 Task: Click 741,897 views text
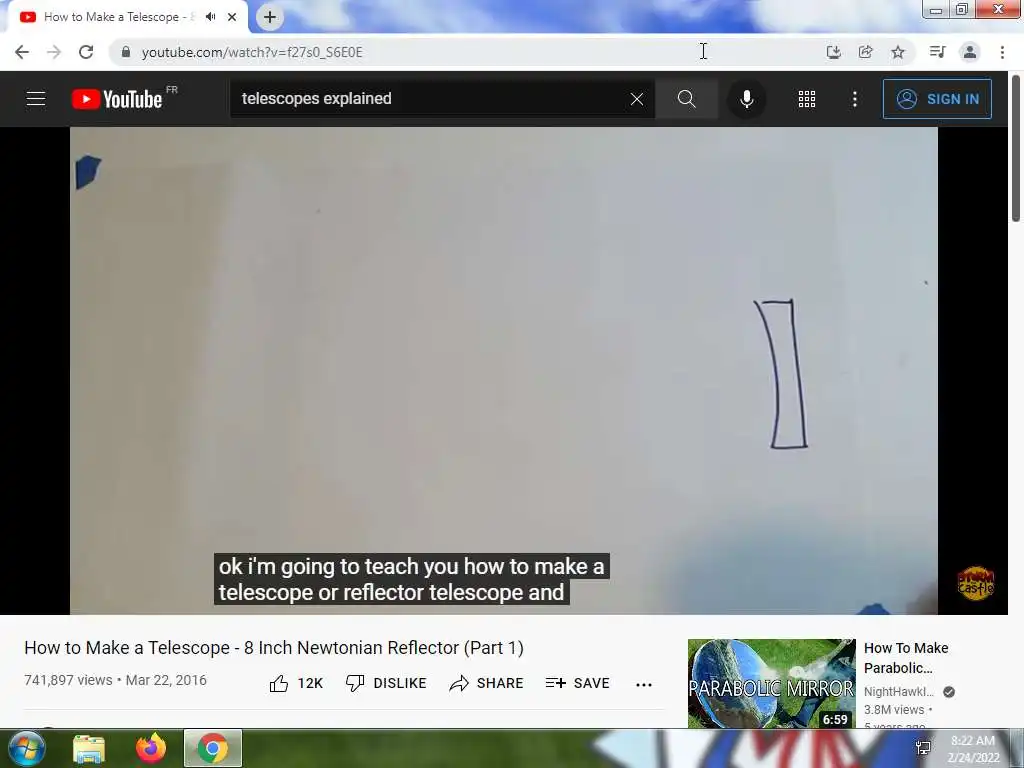tap(68, 680)
